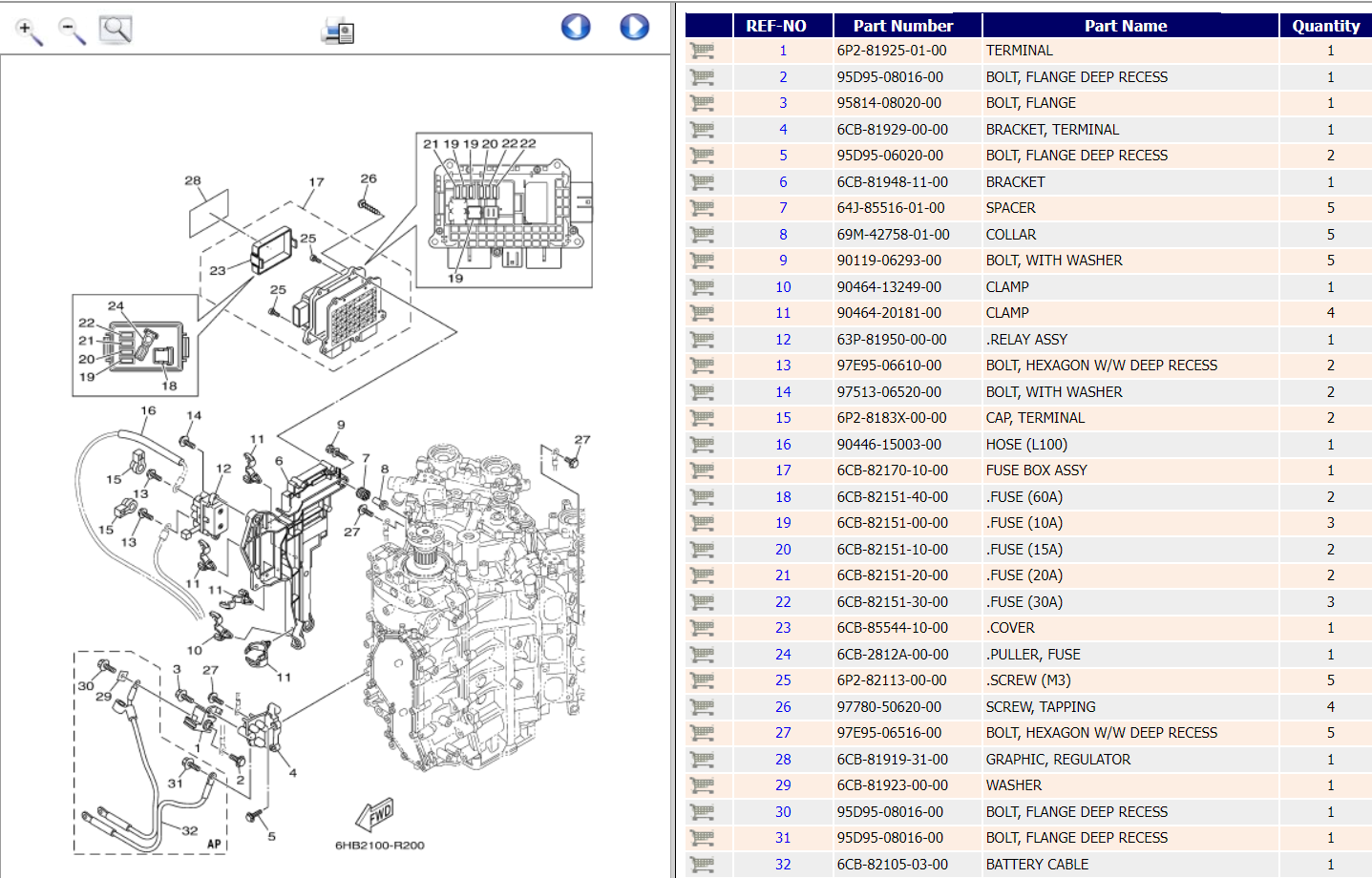This screenshot has height=878, width=1372.
Task: Click the Part Name column header
Action: click(1128, 25)
